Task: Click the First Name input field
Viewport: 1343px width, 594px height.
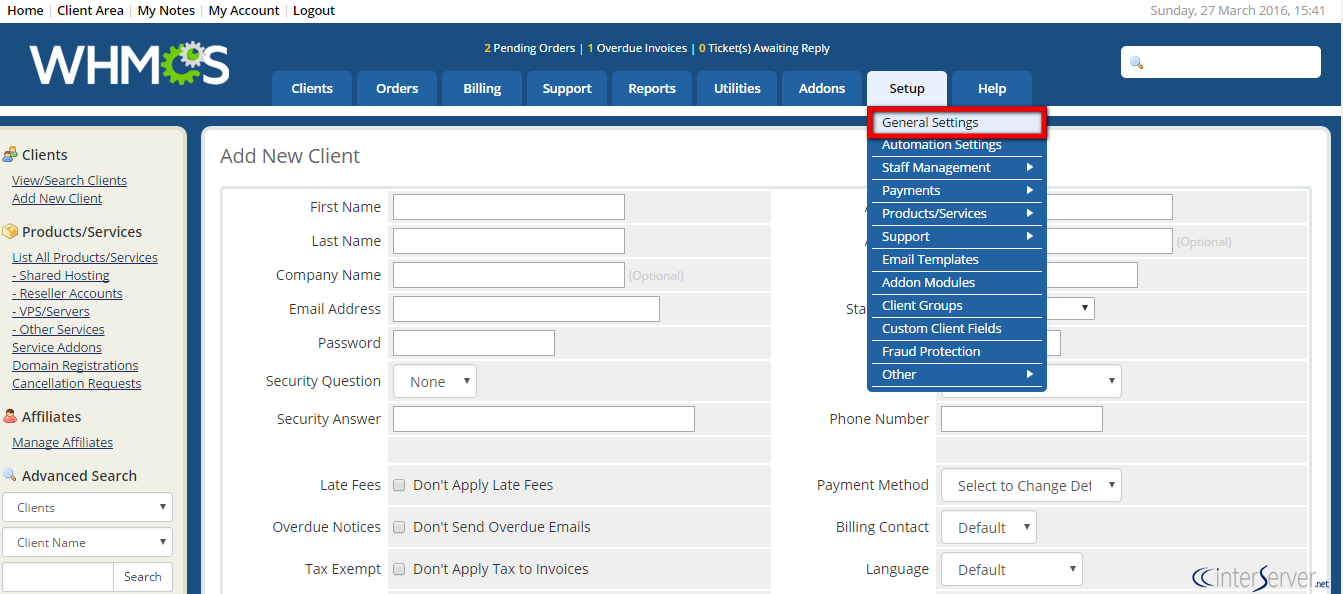Action: coord(508,207)
